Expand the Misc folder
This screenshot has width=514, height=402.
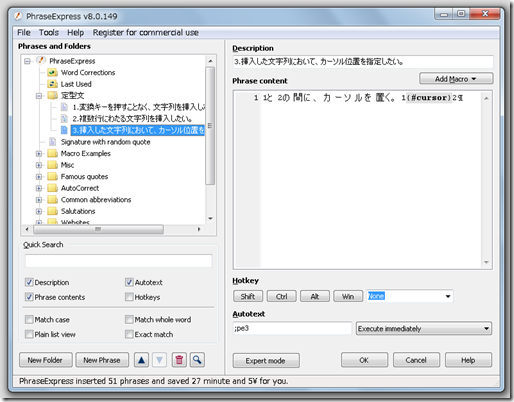(39, 165)
